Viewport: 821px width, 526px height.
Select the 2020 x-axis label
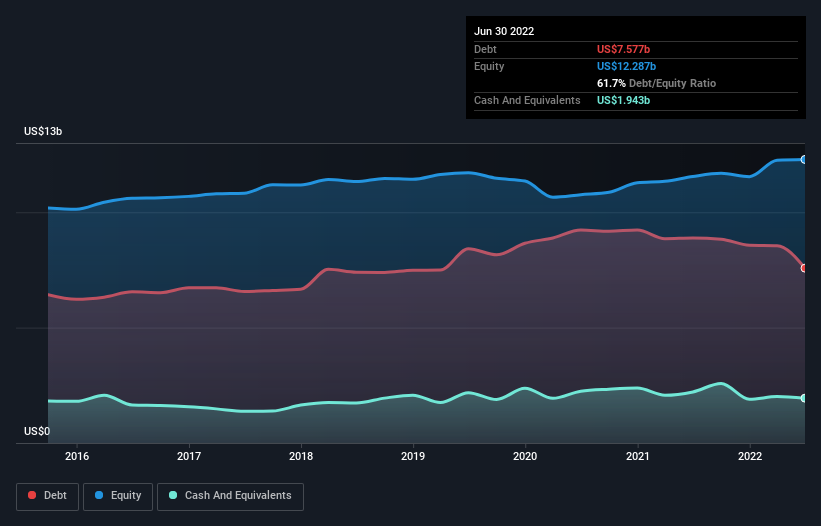tap(525, 456)
